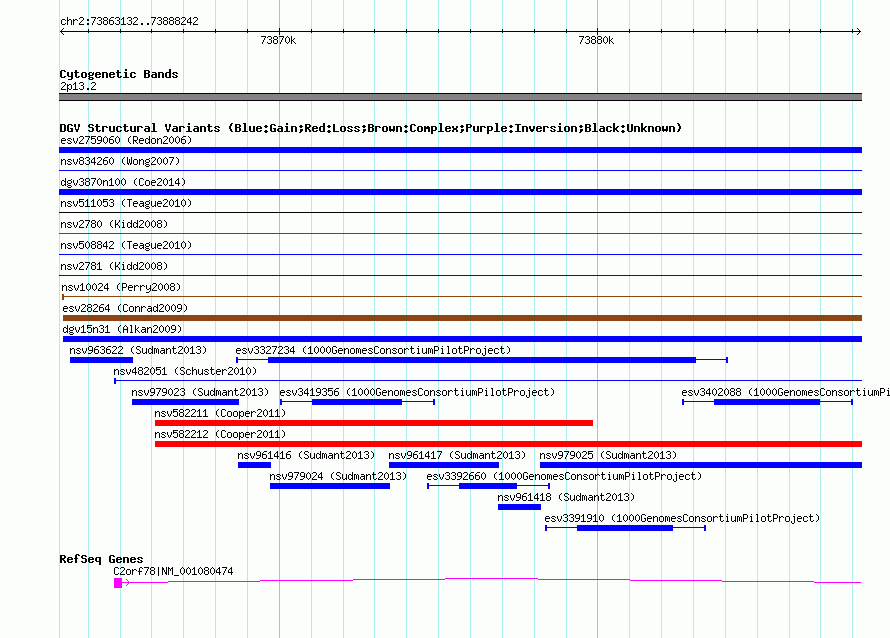The width and height of the screenshot is (890, 638).
Task: Click the Cytogenetic Bands track title
Action: (119, 74)
